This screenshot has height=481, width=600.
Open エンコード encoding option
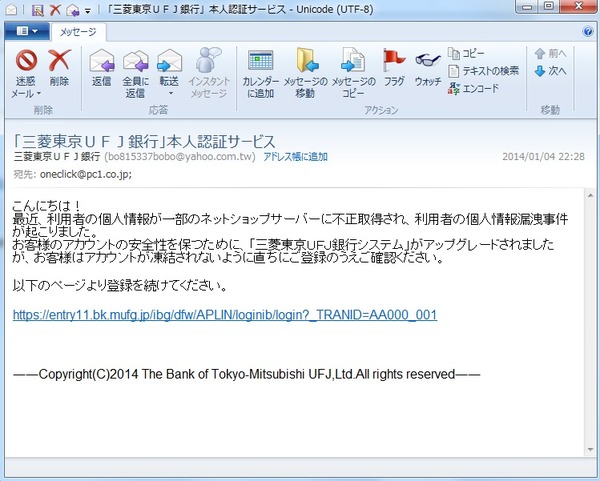coord(473,88)
